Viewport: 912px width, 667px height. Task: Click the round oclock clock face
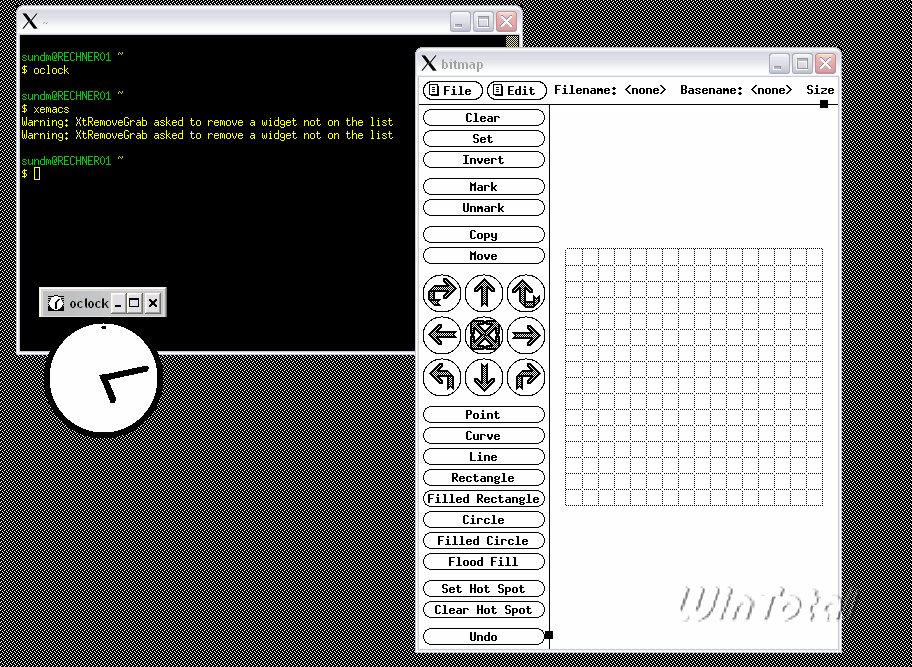pos(104,379)
